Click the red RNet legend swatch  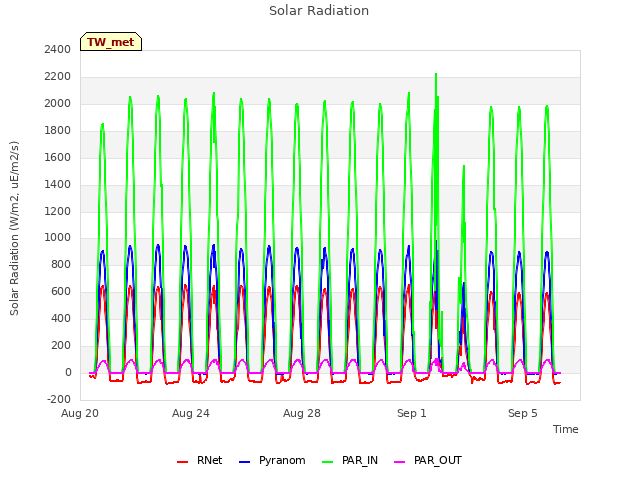point(182,462)
